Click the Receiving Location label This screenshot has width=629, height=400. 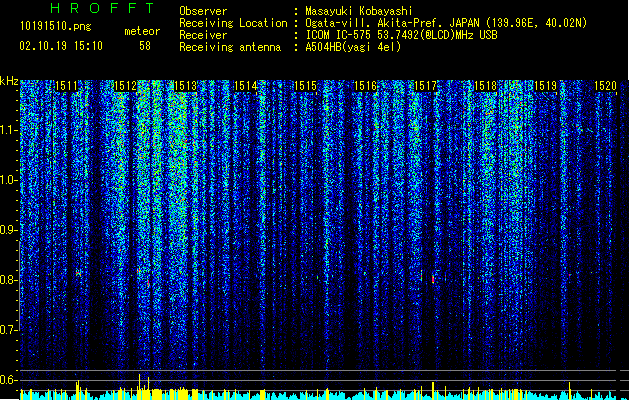click(233, 23)
